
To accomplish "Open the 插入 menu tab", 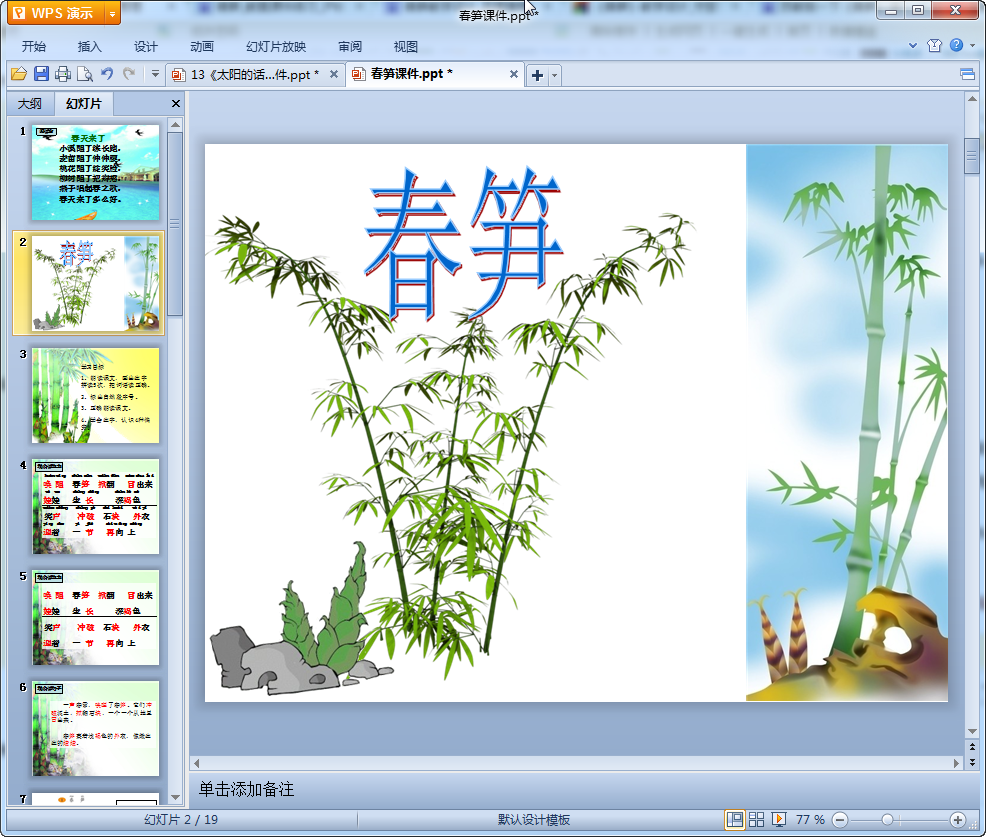I will [x=89, y=47].
